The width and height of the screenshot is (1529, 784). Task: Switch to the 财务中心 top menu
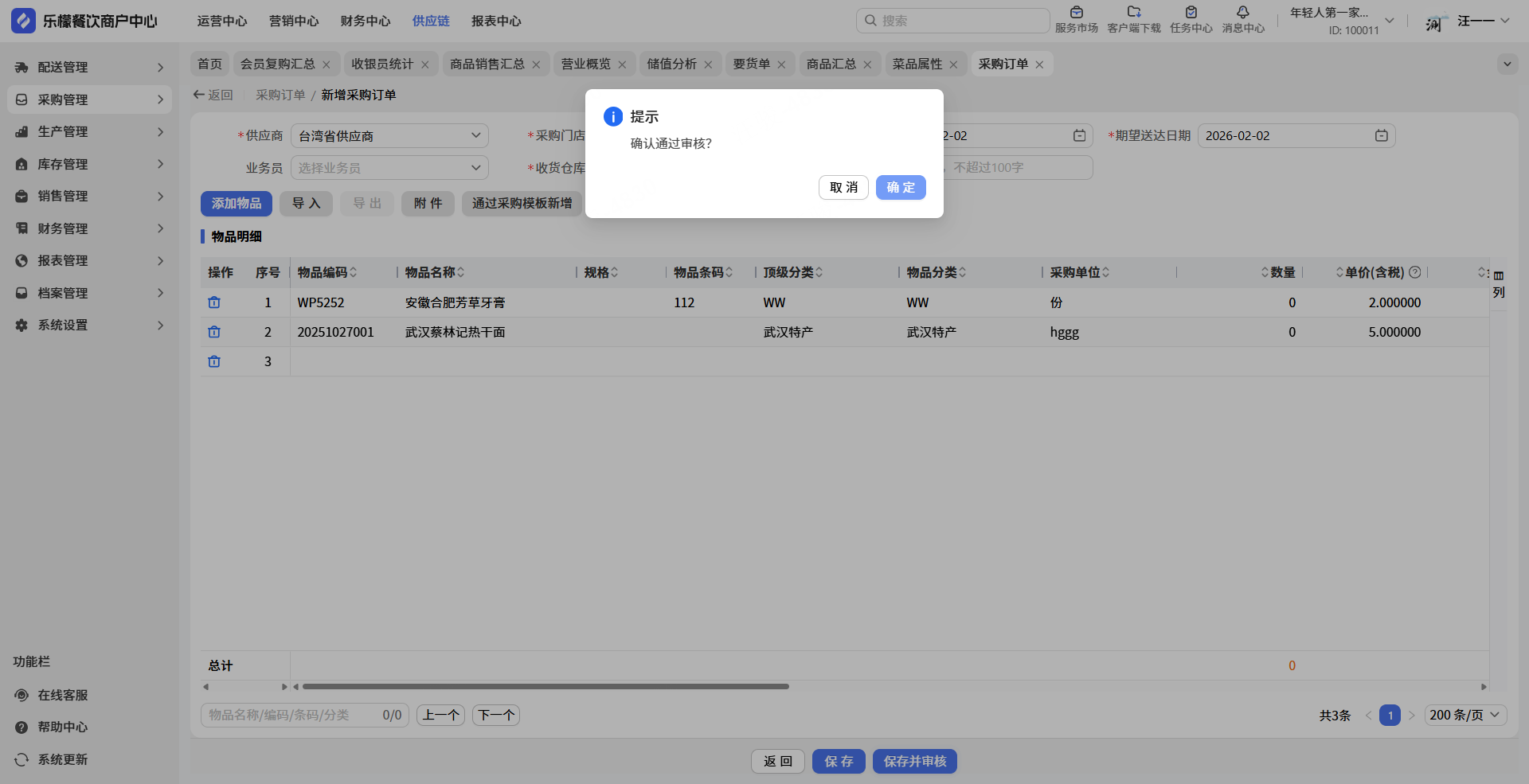click(x=365, y=21)
